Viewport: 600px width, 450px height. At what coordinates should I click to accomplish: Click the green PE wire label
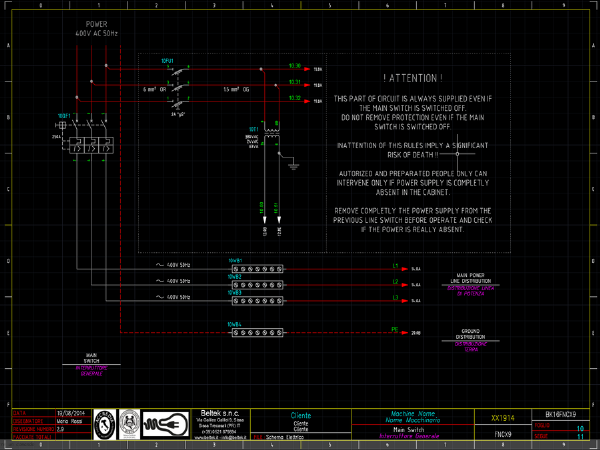(x=395, y=329)
